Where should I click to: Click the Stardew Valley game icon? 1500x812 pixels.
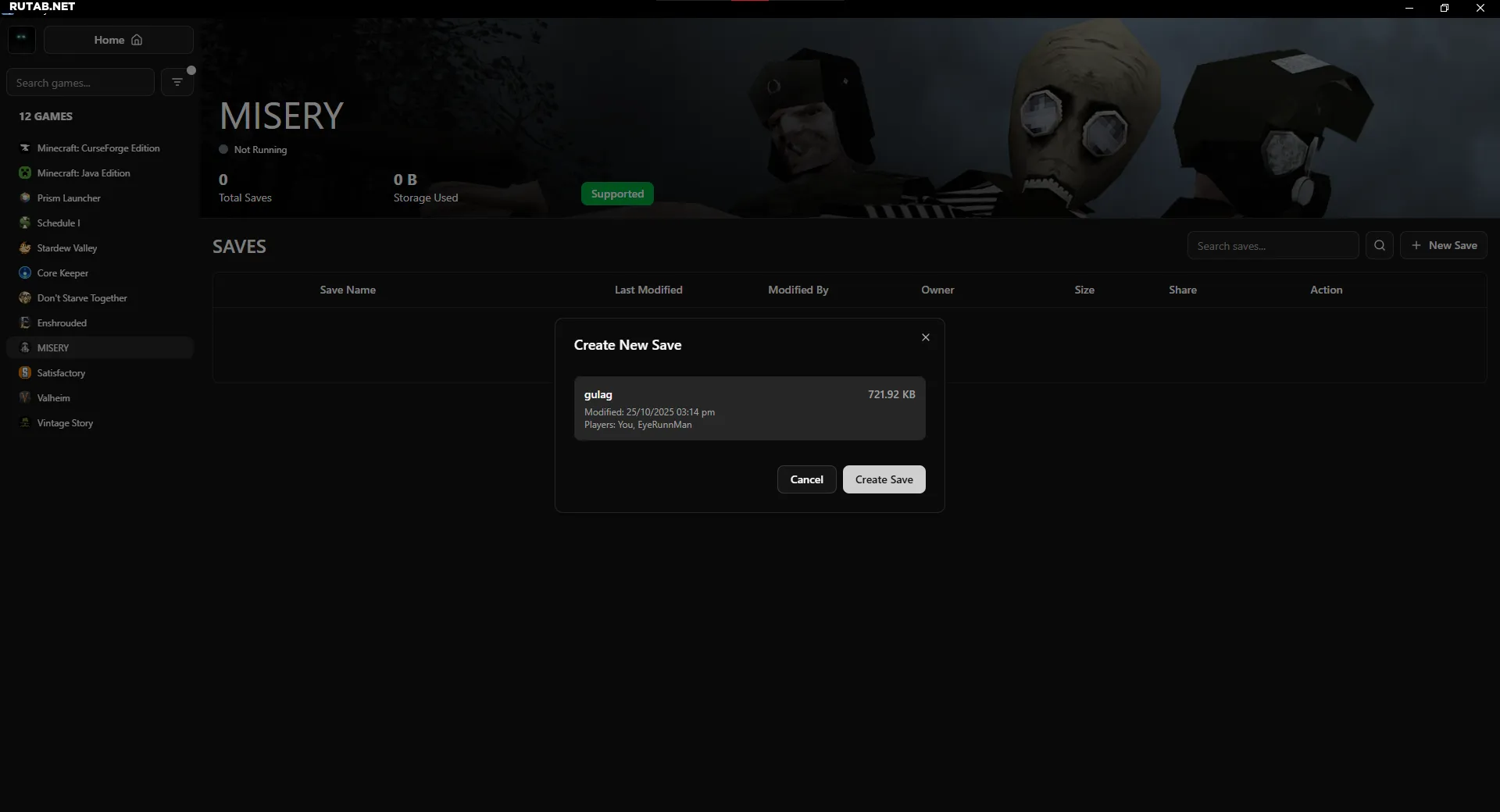coord(25,248)
